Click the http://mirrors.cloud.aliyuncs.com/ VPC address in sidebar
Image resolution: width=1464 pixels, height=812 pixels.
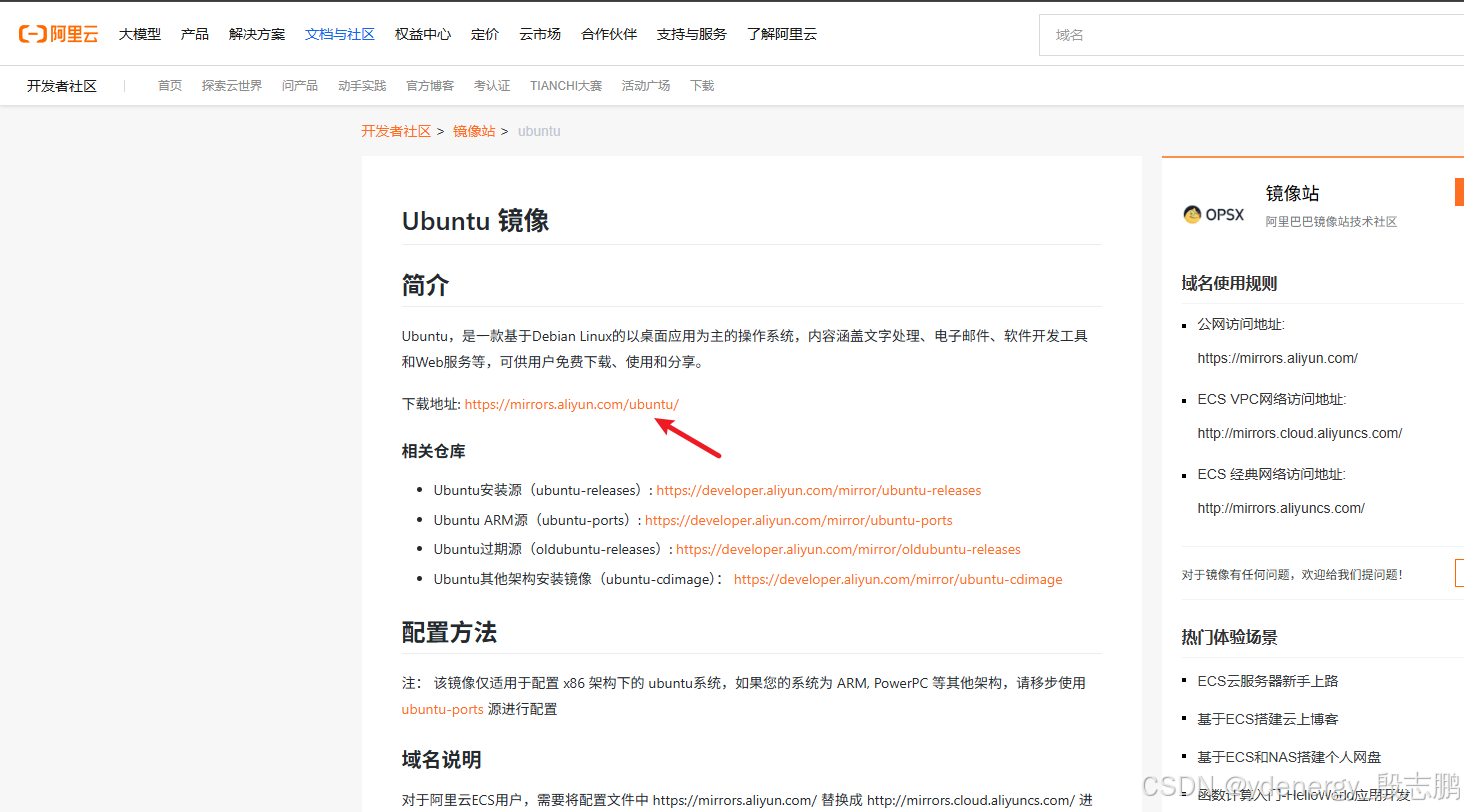click(x=1300, y=433)
